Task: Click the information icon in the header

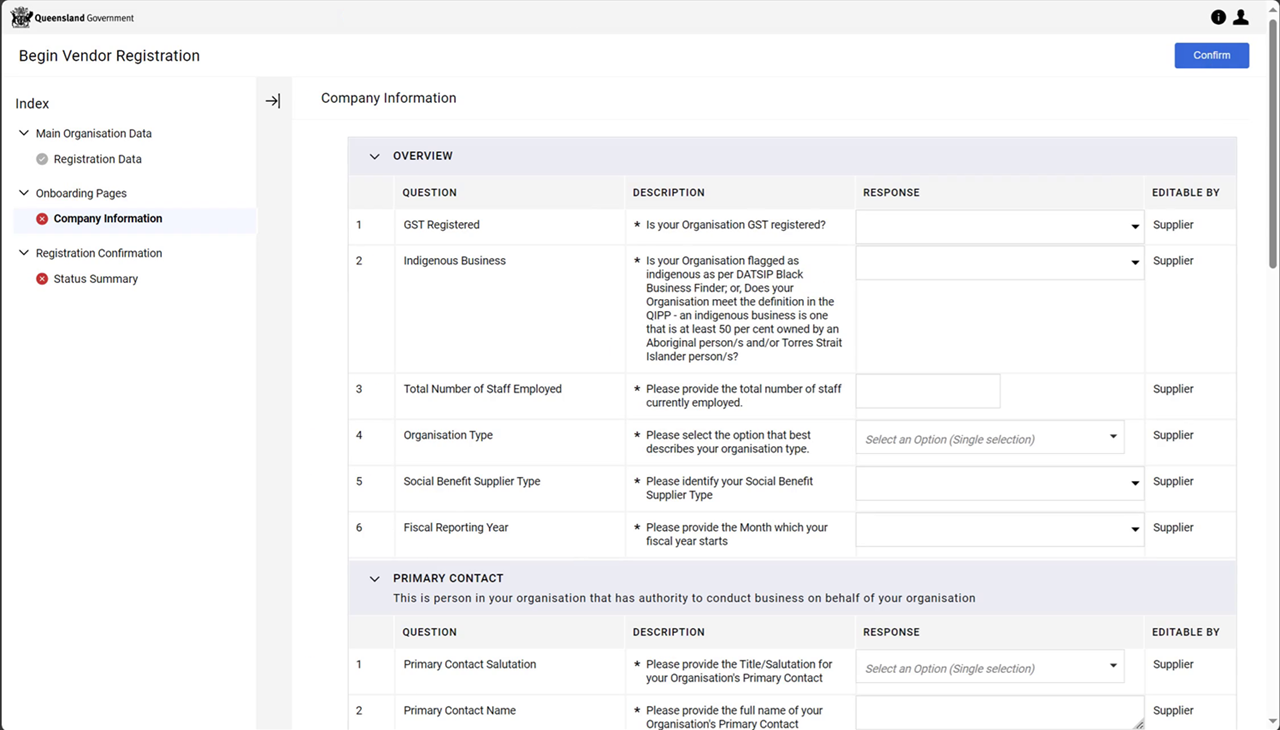Action: pos(1218,17)
